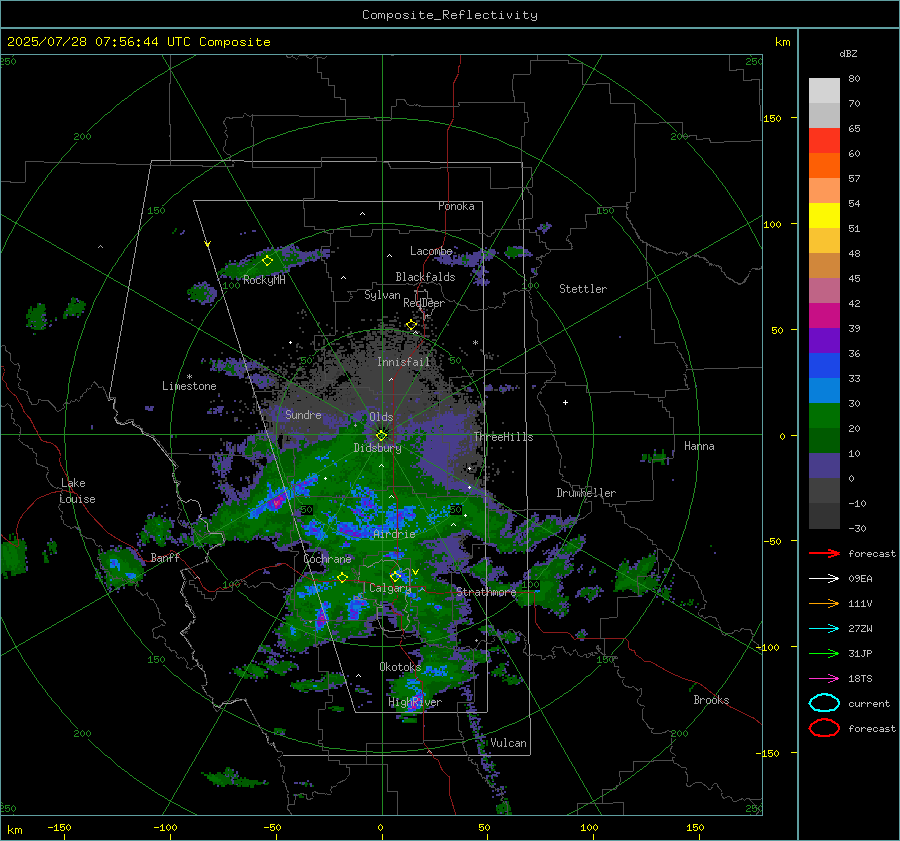Viewport: 900px width, 841px height.
Task: Pick the pink 45–42 dBZ swatch
Action: click(x=824, y=290)
